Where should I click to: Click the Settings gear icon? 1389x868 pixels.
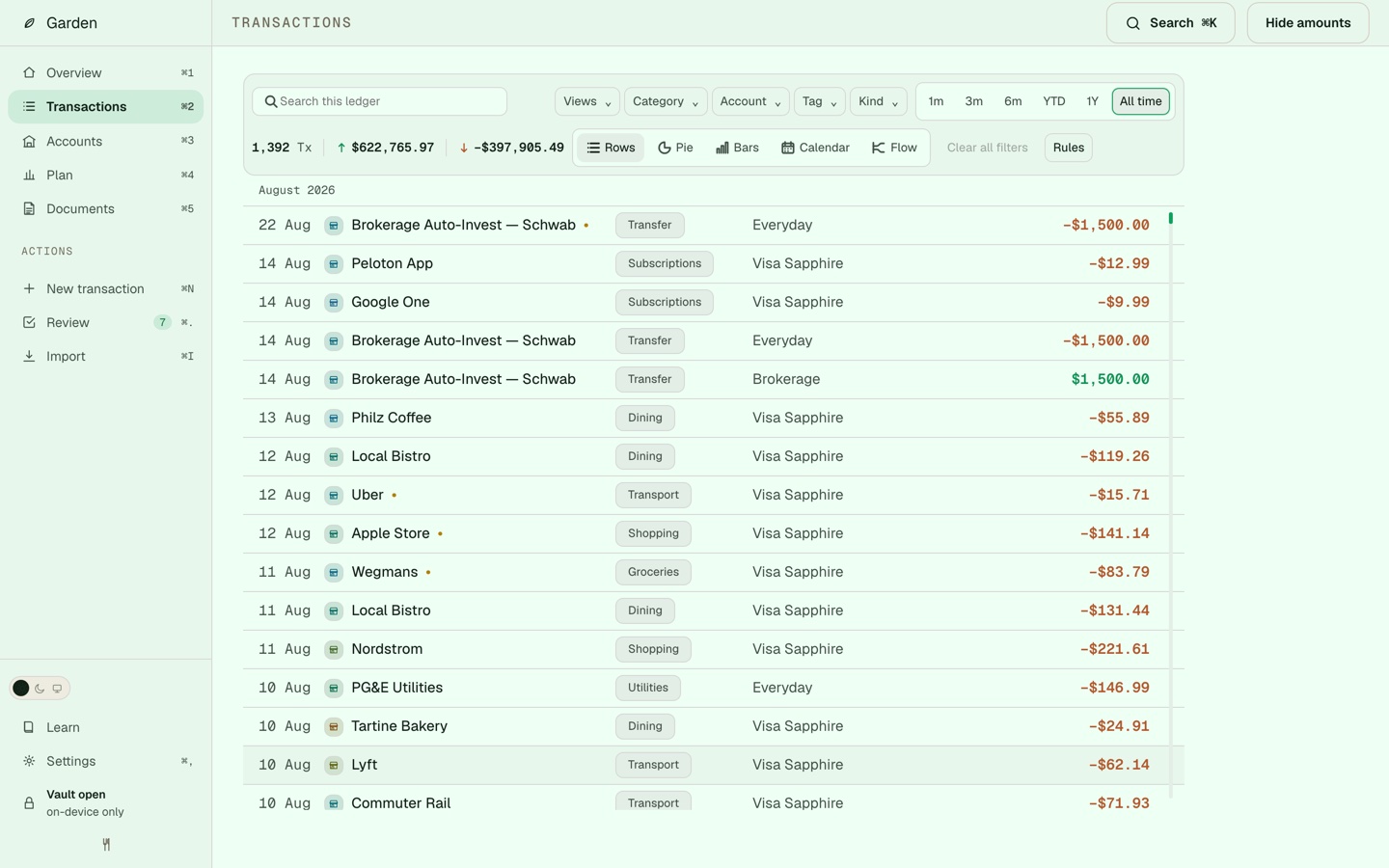tap(29, 761)
